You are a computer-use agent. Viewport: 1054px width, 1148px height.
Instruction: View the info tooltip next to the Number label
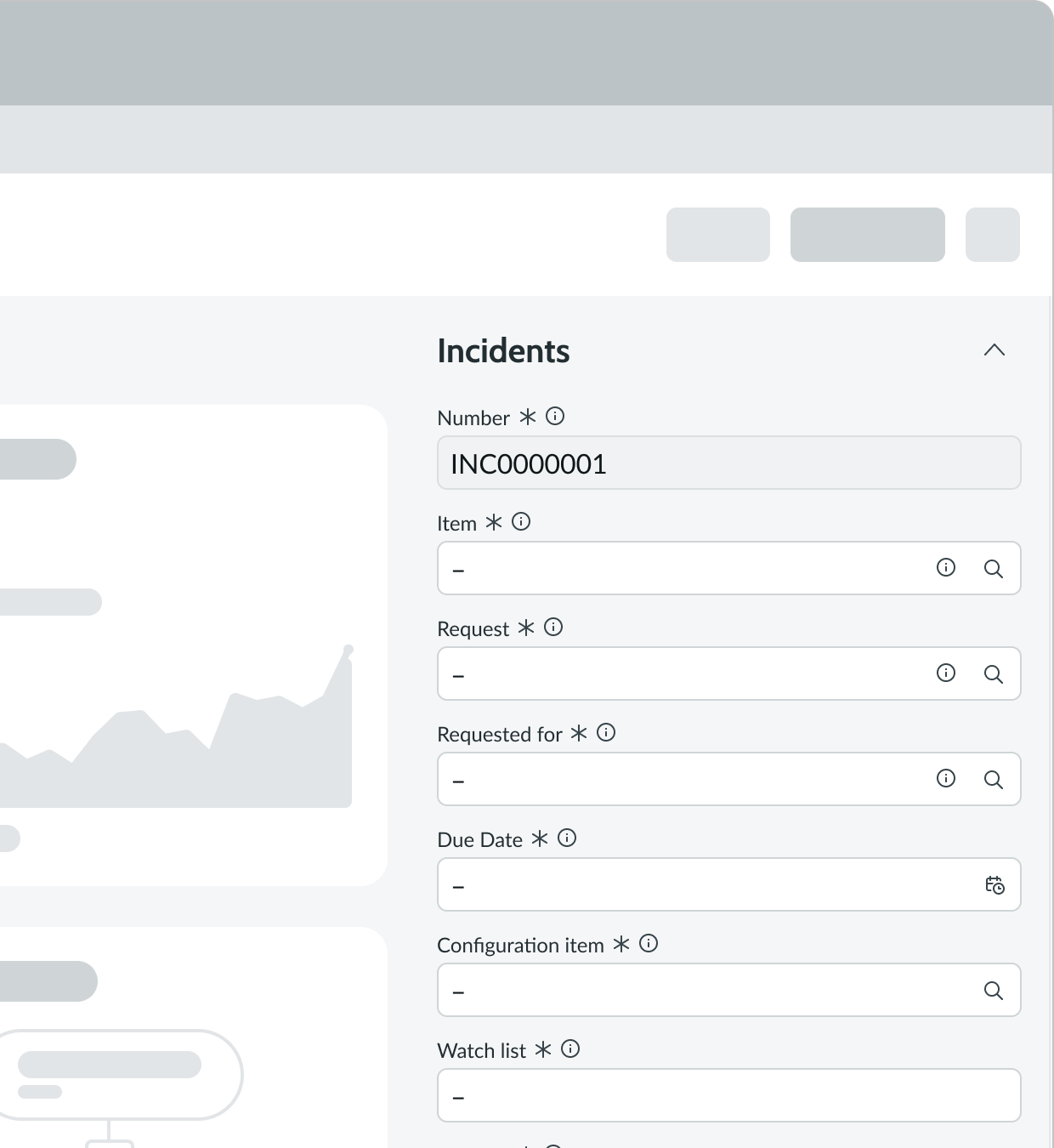tap(556, 417)
